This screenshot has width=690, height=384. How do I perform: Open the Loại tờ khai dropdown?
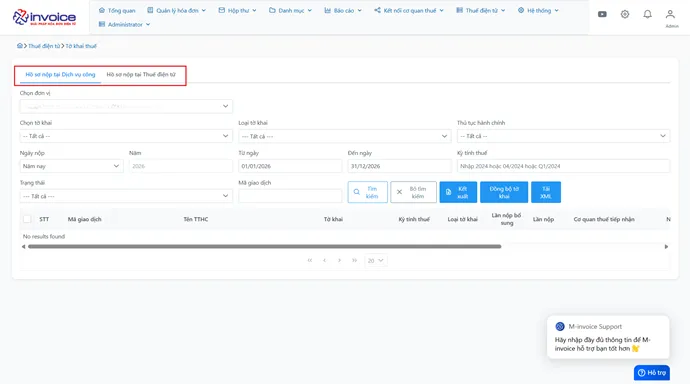(345, 136)
